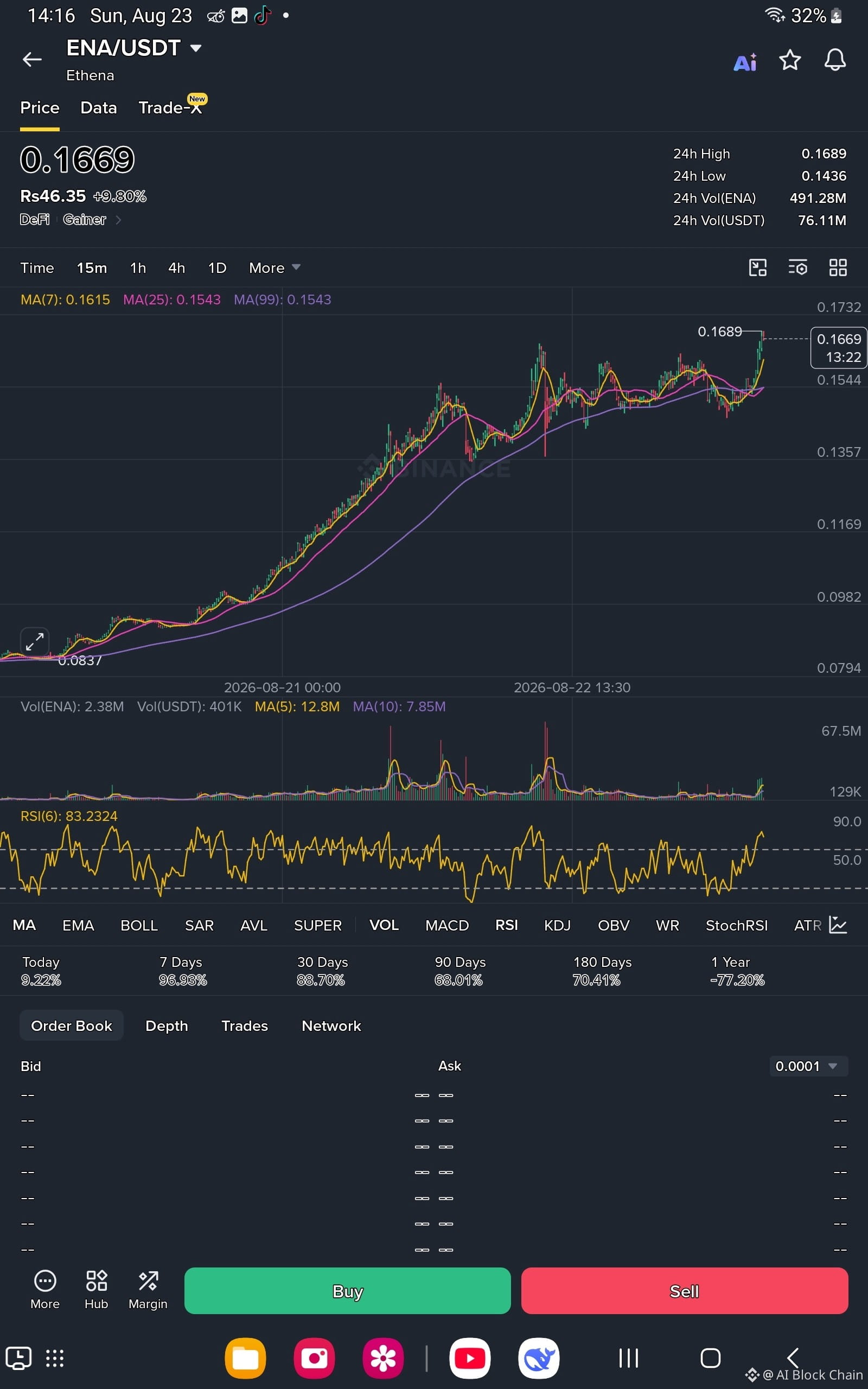Select the 15m timeframe
The image size is (868, 1389).
tap(92, 267)
